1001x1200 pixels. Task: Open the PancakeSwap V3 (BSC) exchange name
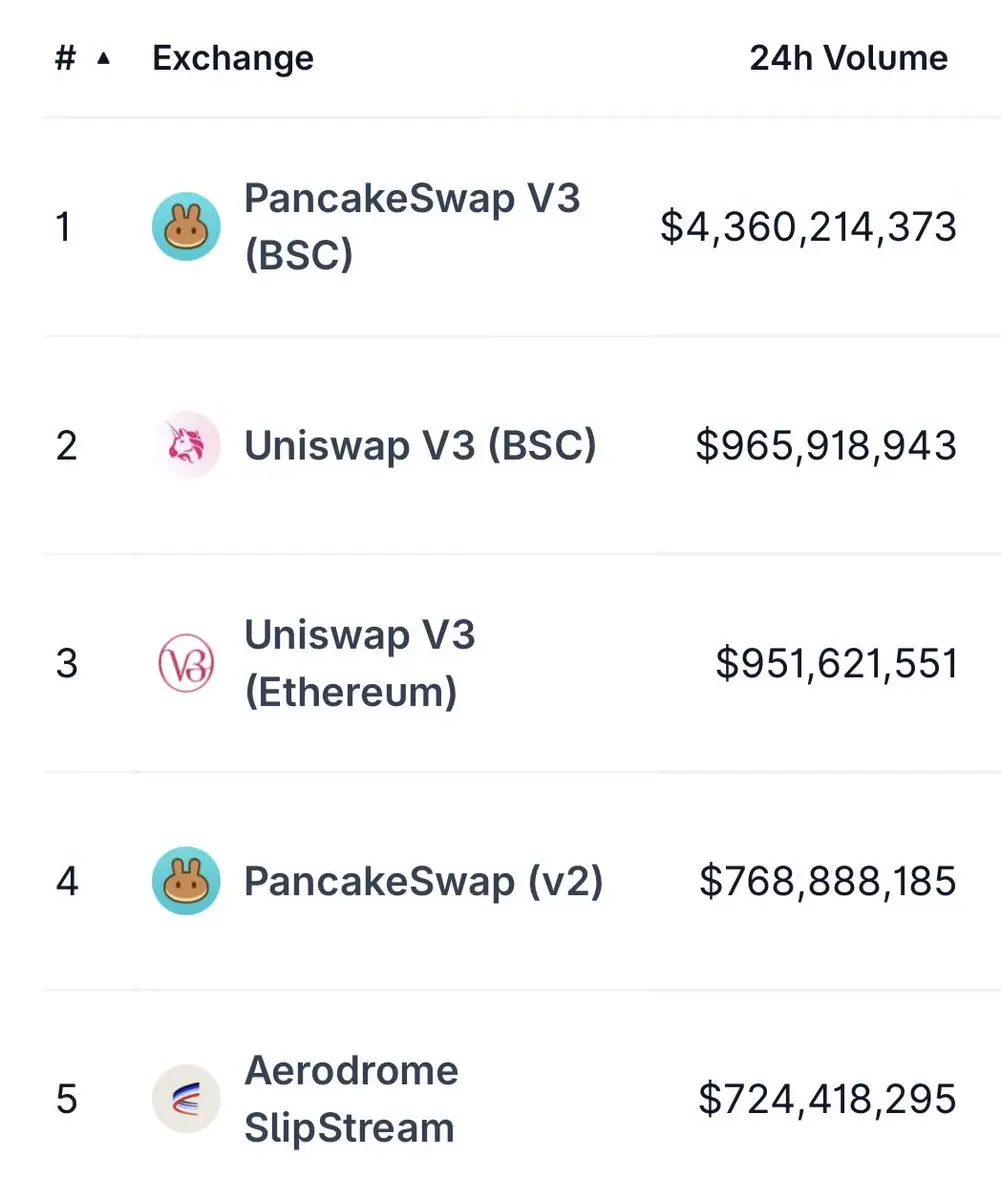pyautogui.click(x=412, y=227)
